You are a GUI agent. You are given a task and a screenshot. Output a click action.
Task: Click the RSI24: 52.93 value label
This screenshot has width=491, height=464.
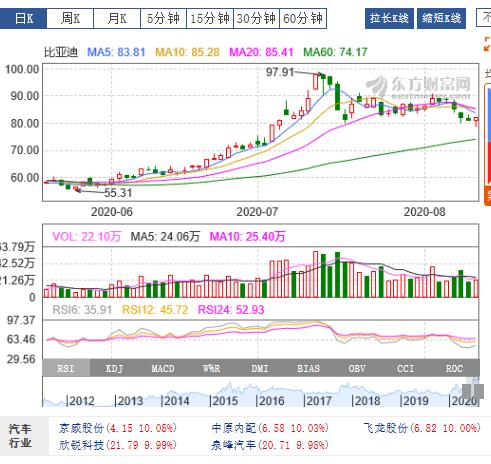[231, 310]
